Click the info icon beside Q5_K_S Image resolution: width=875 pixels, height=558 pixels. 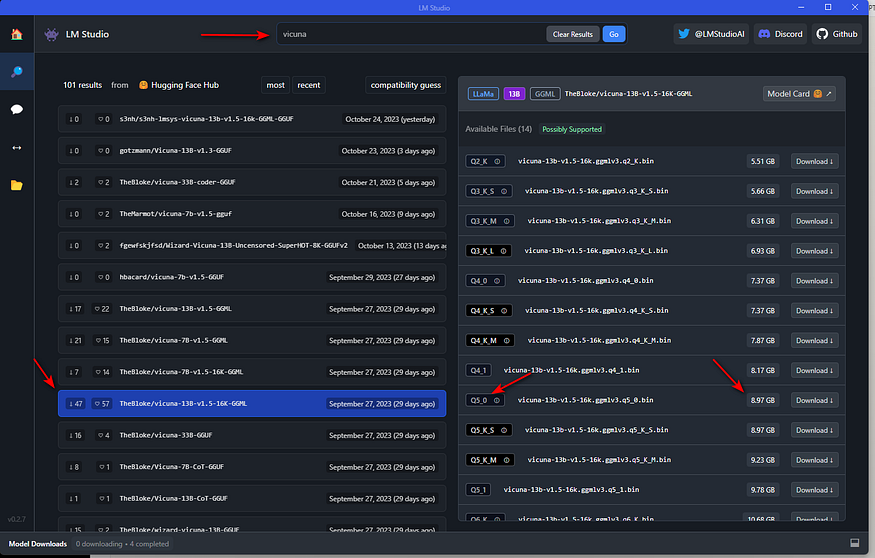[503, 430]
